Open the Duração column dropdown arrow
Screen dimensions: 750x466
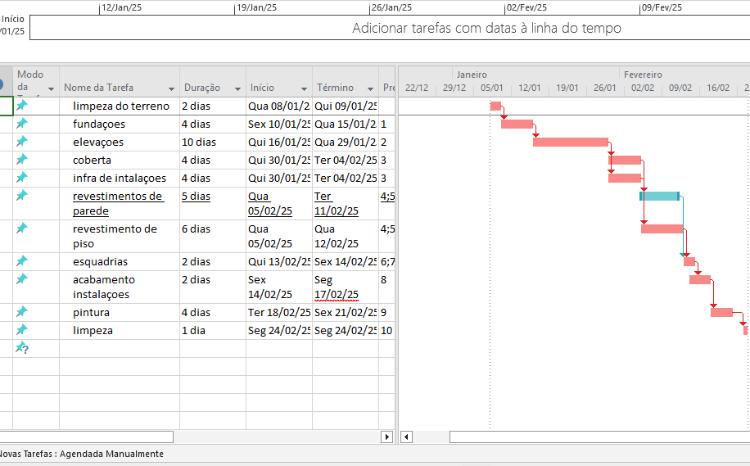point(237,88)
